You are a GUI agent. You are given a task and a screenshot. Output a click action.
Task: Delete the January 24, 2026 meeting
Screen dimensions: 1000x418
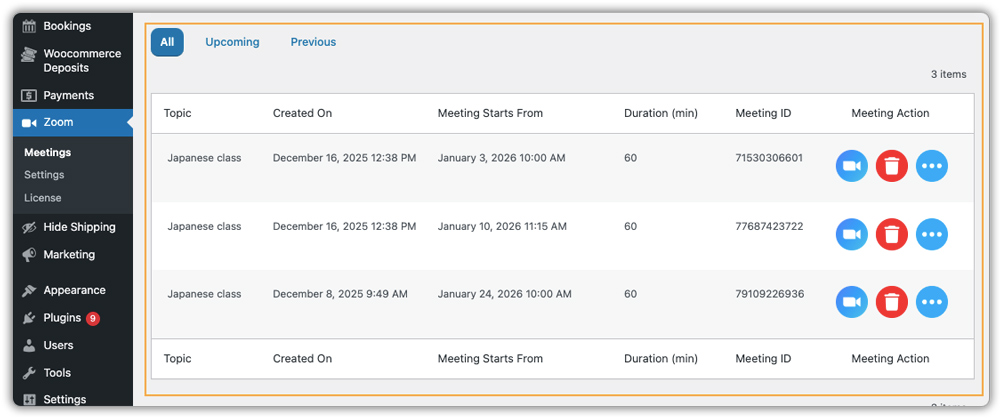pos(891,301)
